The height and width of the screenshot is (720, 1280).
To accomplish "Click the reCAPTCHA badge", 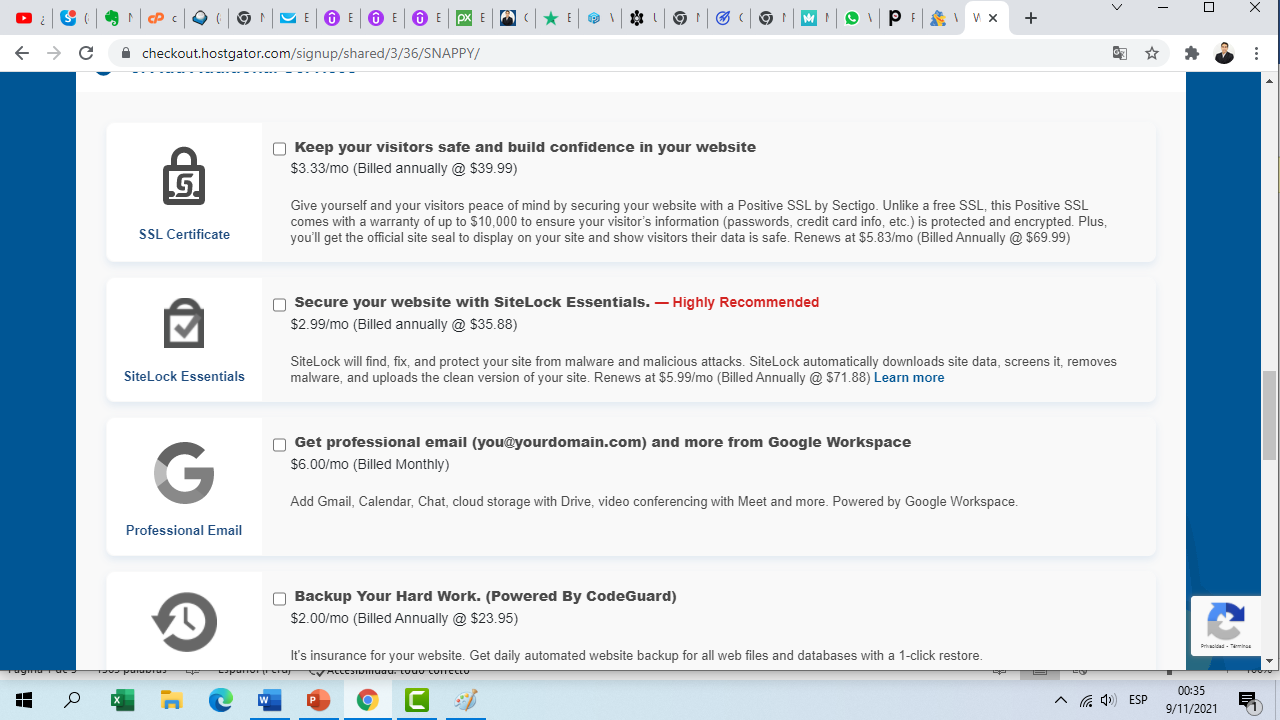I will coord(1225,625).
